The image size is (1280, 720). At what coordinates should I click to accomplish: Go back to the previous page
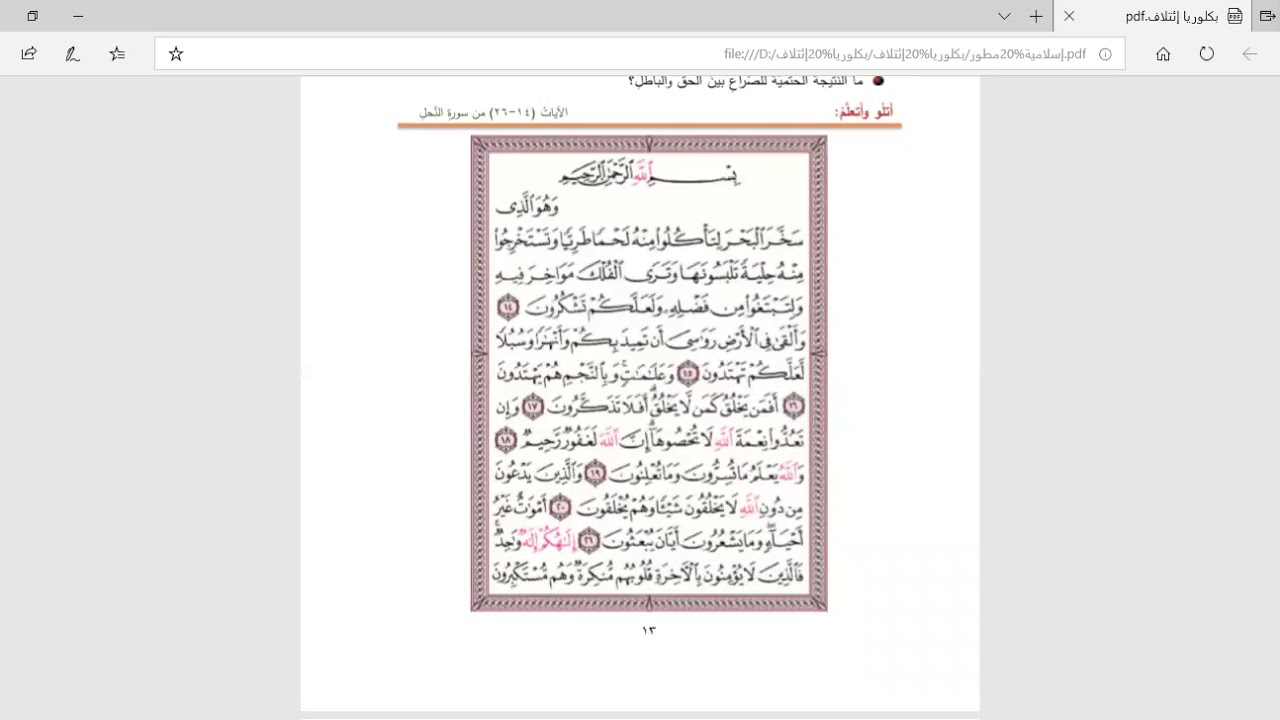click(1250, 54)
